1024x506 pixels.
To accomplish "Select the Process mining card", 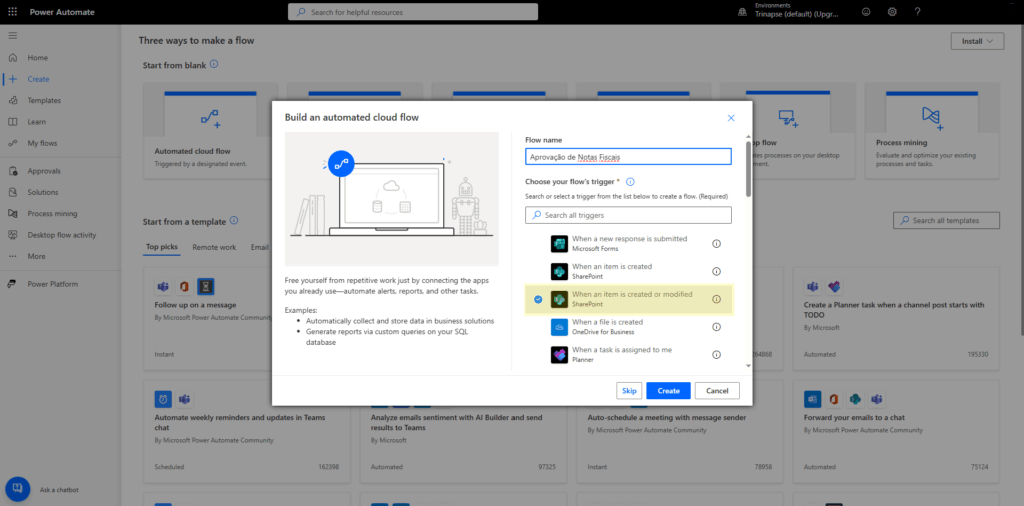I will click(932, 131).
